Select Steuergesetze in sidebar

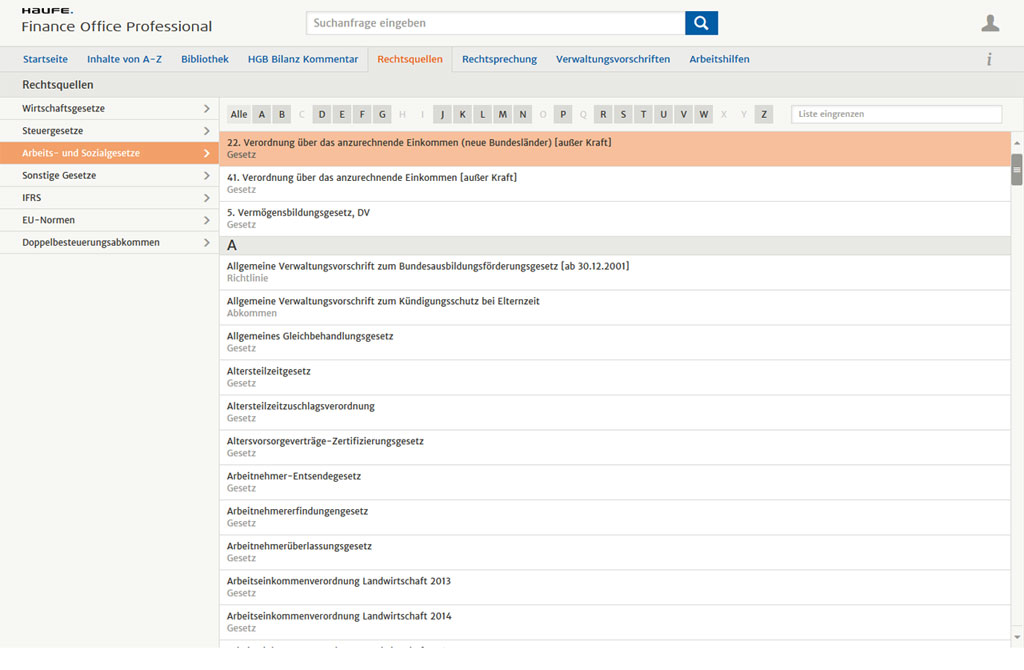(x=109, y=131)
